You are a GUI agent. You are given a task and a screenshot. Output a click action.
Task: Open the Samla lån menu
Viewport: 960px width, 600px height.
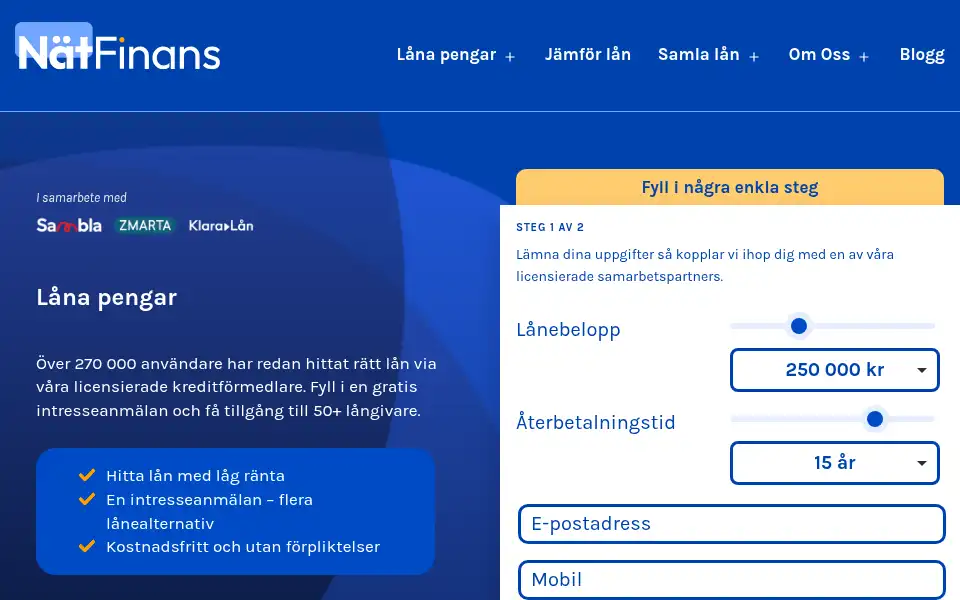tap(699, 54)
